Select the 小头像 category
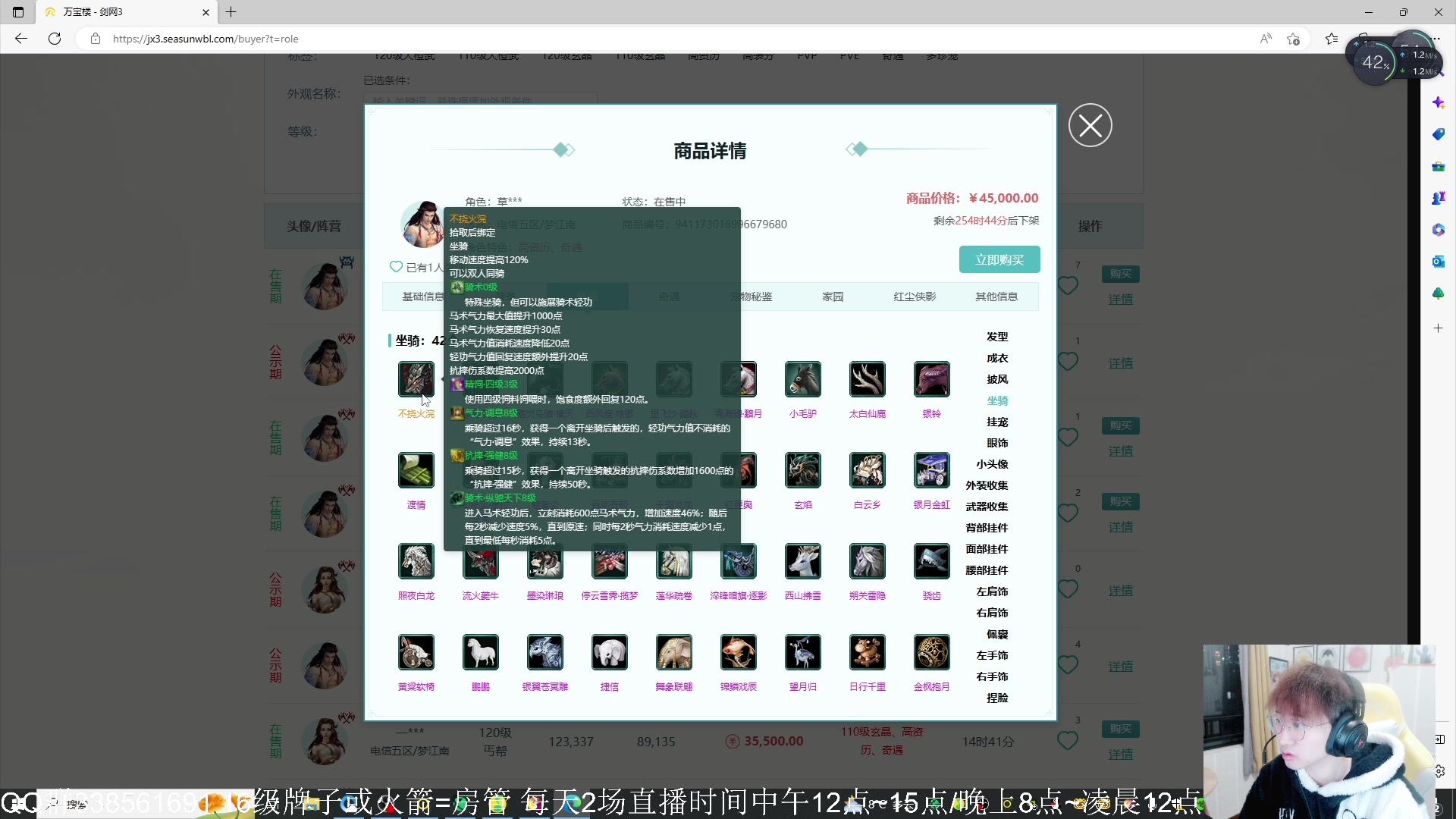 [992, 464]
